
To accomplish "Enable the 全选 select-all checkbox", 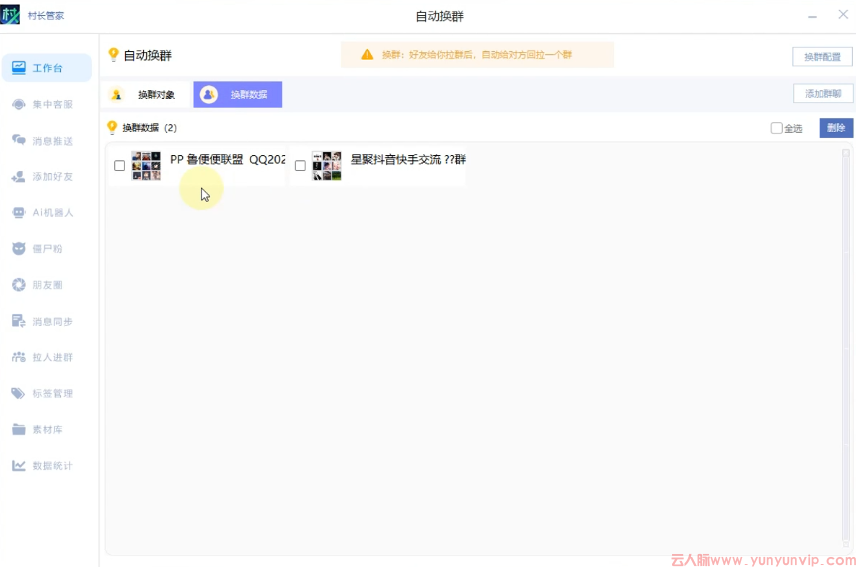I will pyautogui.click(x=776, y=128).
